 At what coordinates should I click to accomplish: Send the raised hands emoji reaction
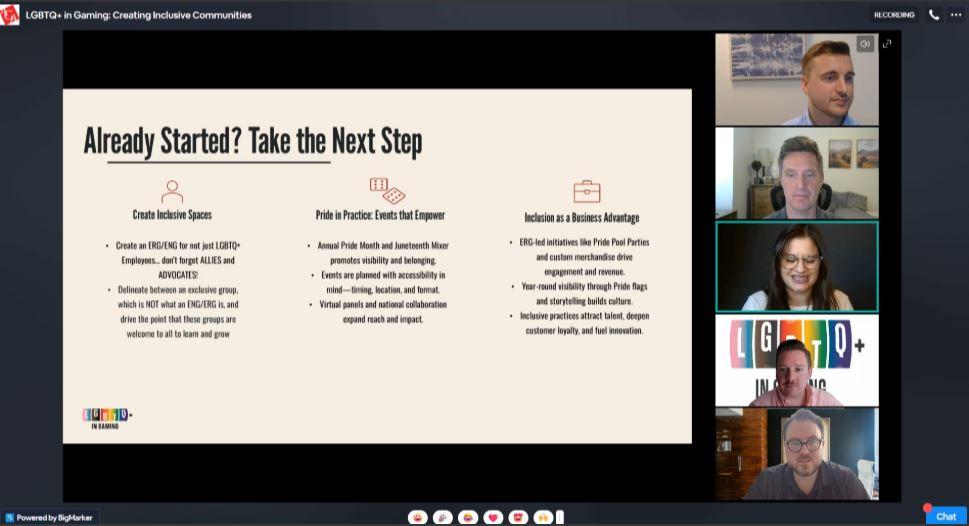click(x=543, y=517)
